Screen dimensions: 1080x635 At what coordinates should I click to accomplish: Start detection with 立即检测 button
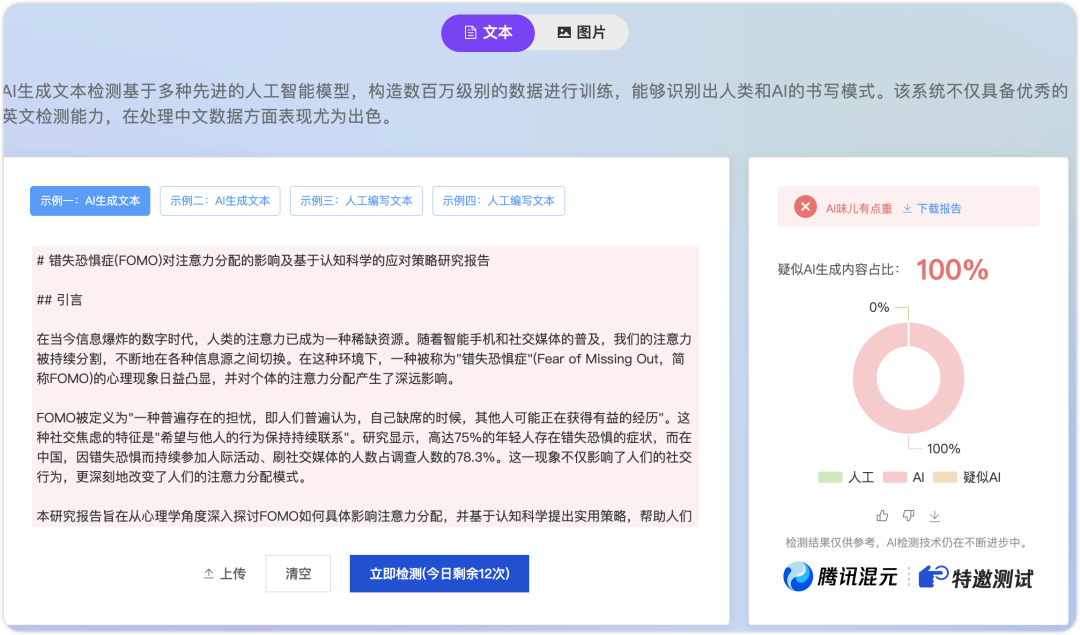[439, 574]
